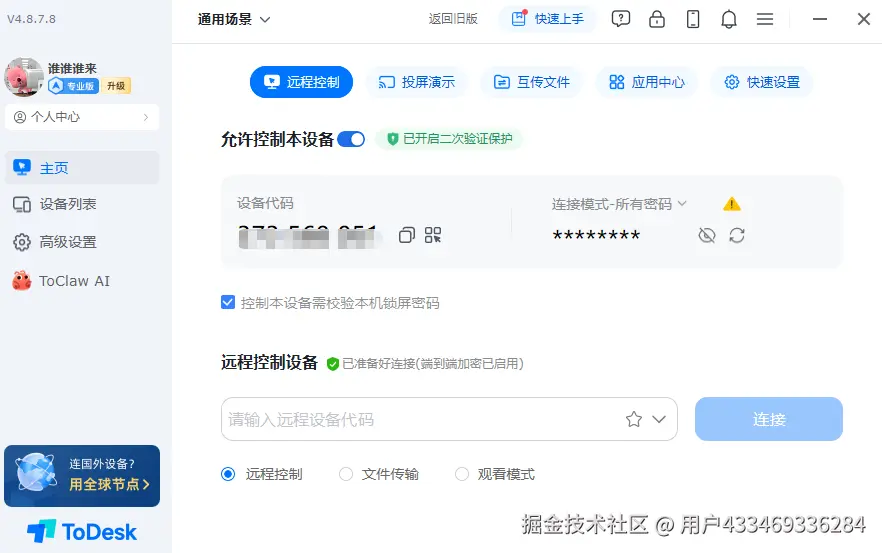This screenshot has width=882, height=553.
Task: Toggle 允许控制本设备 switch
Action: [351, 139]
